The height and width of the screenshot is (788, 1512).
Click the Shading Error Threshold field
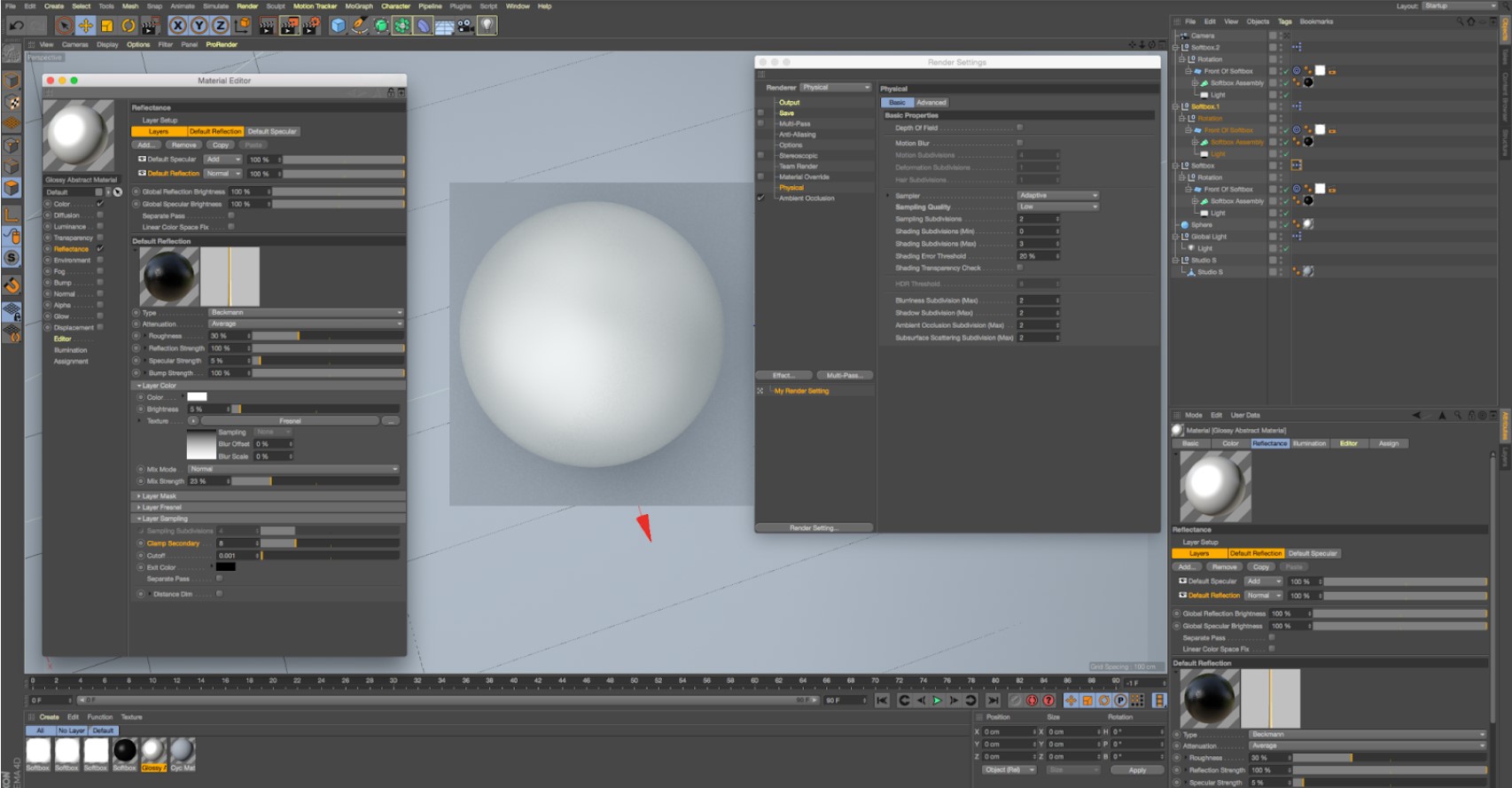pos(1038,256)
